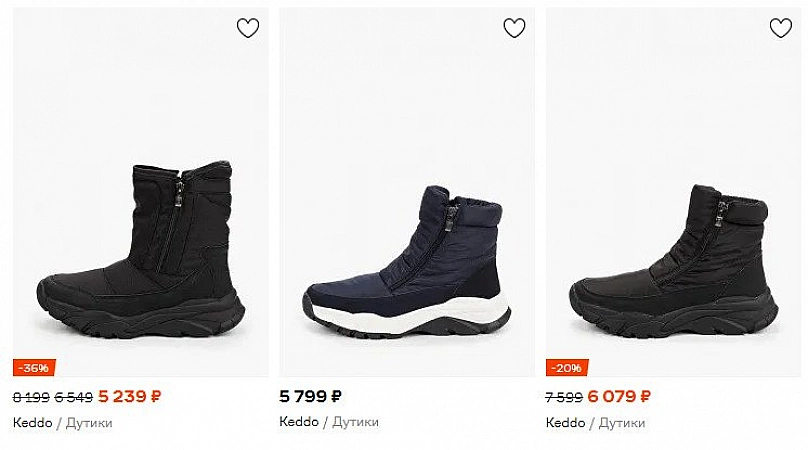Click Дутики label under 6 079 ₽ boot
Screen dimensions: 808x450
tap(622, 422)
